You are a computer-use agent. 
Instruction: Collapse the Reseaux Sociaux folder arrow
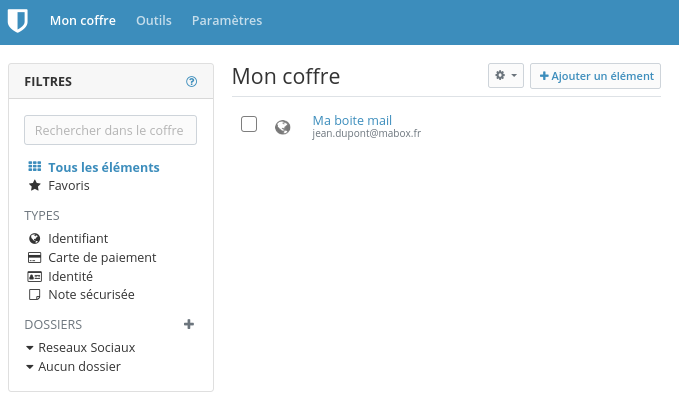click(x=29, y=348)
